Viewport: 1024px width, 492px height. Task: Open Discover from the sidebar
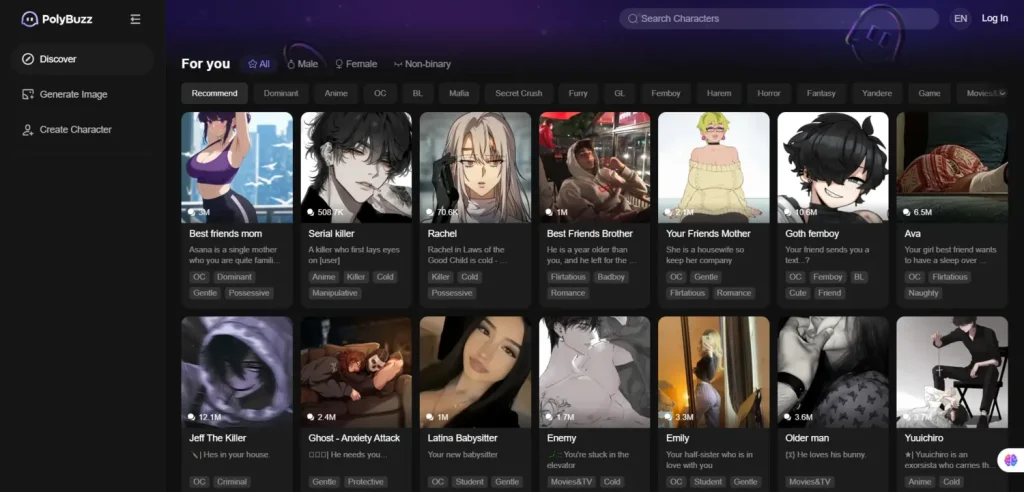(x=82, y=59)
